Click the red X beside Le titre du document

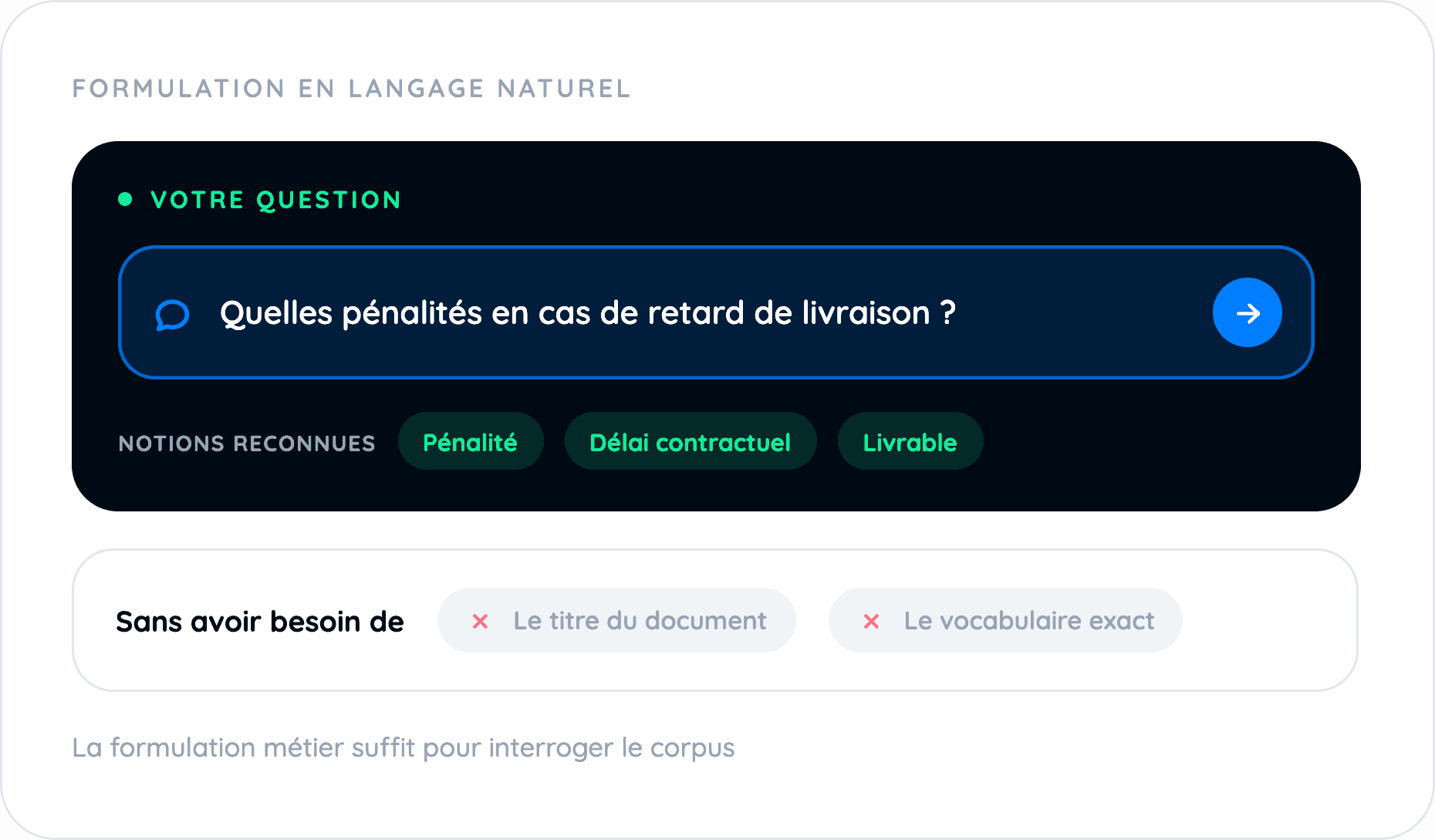[x=480, y=621]
